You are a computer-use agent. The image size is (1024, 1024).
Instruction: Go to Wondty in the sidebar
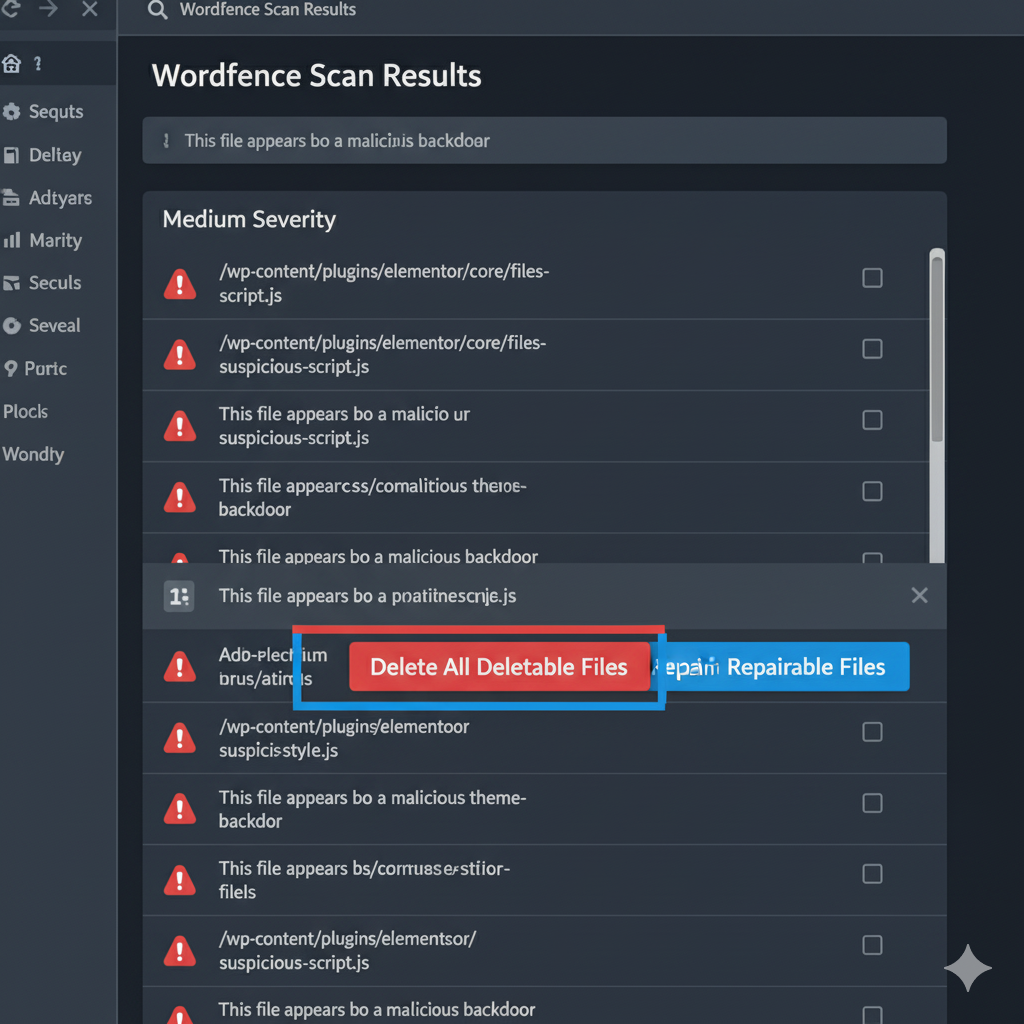(x=33, y=454)
